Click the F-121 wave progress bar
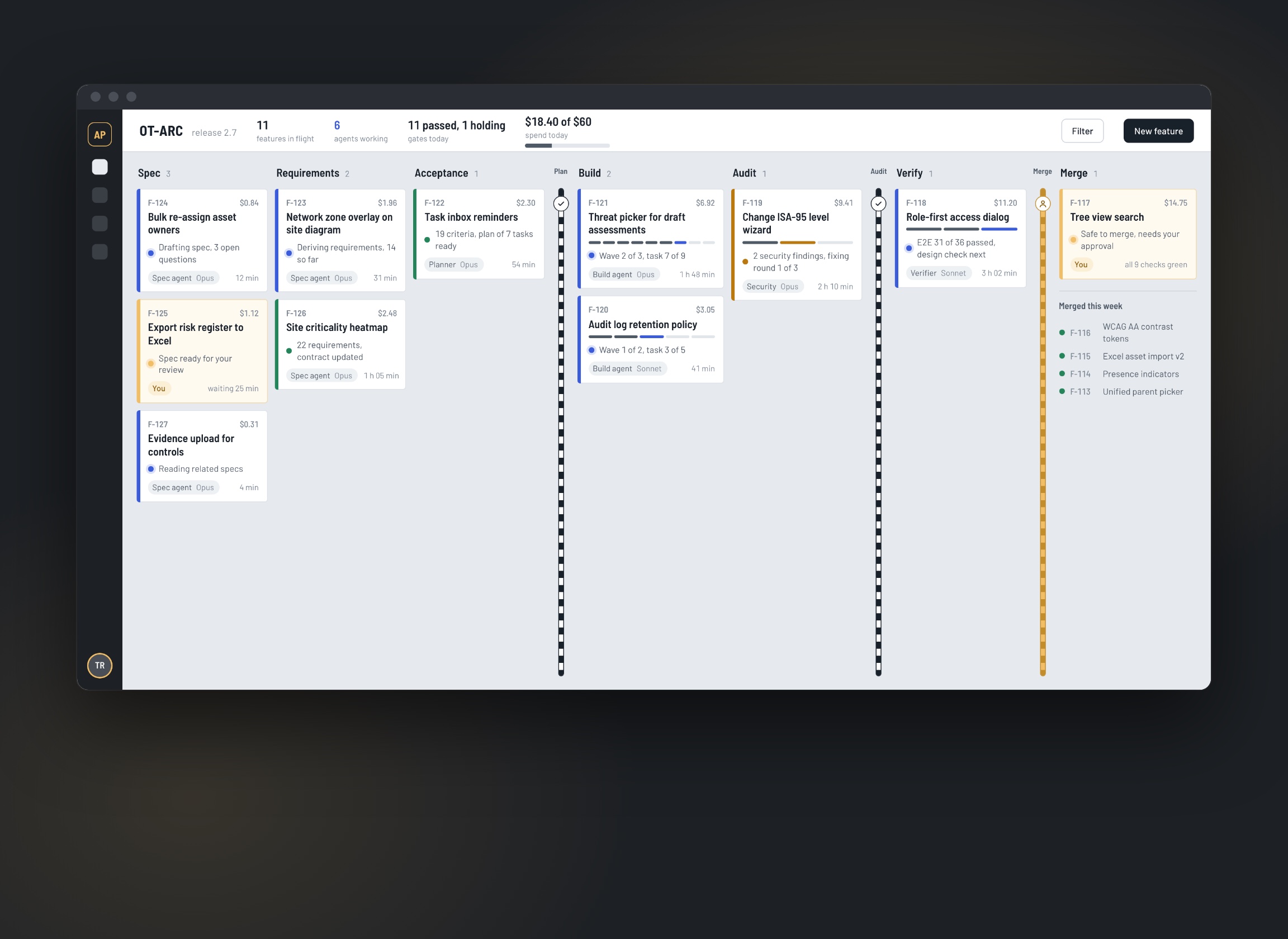This screenshot has width=1288, height=939. tap(651, 243)
